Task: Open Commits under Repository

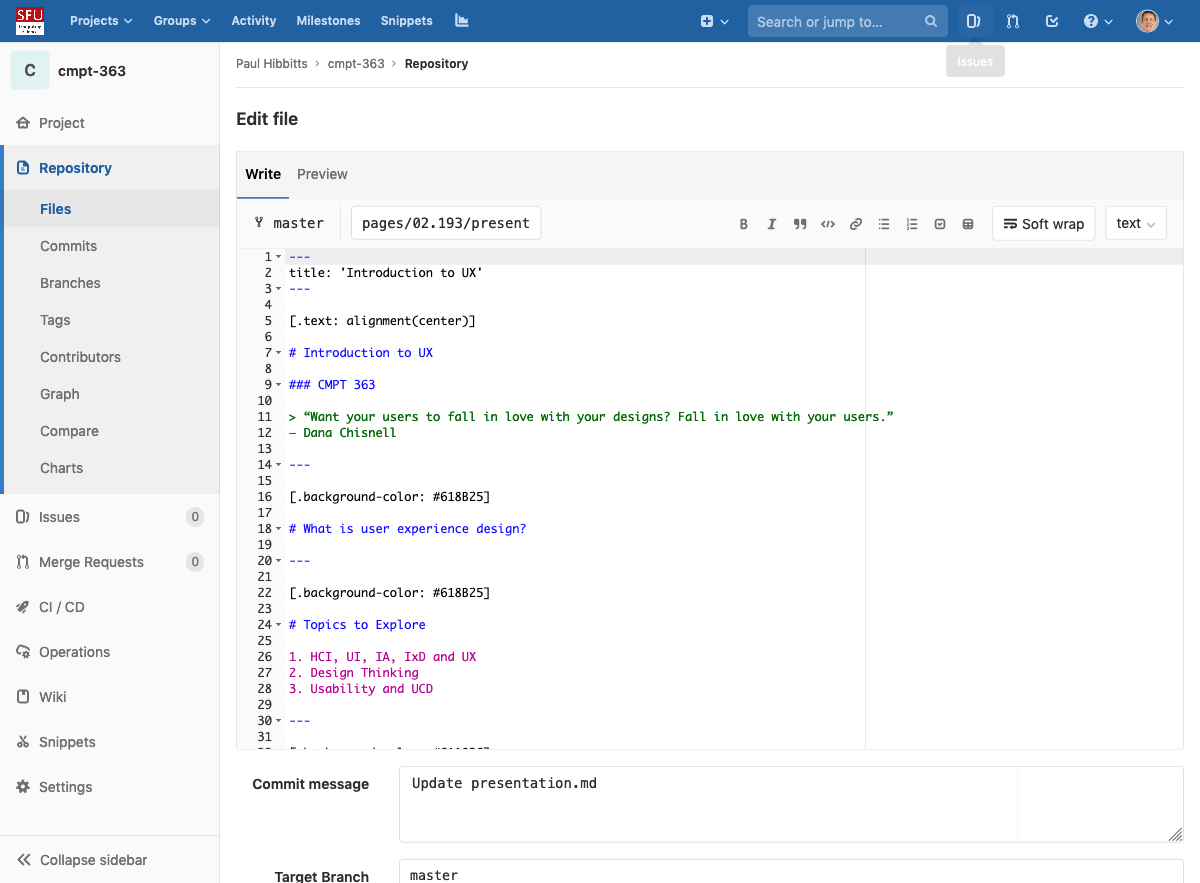Action: [x=110, y=246]
